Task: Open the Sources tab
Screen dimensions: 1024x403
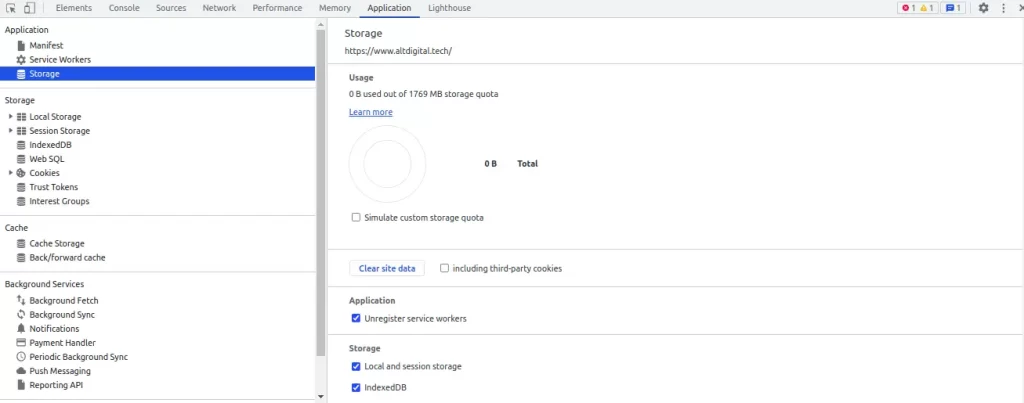Action: 171,8
